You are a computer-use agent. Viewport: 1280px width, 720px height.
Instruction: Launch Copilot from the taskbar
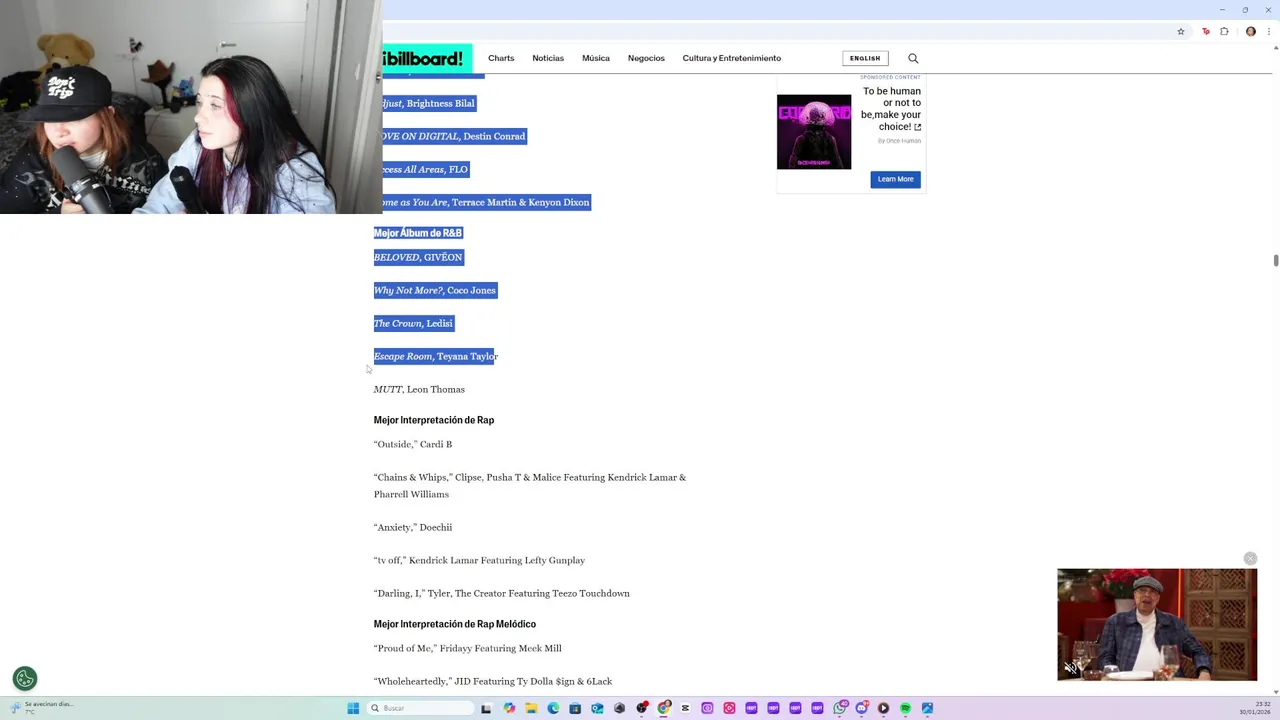click(x=509, y=708)
